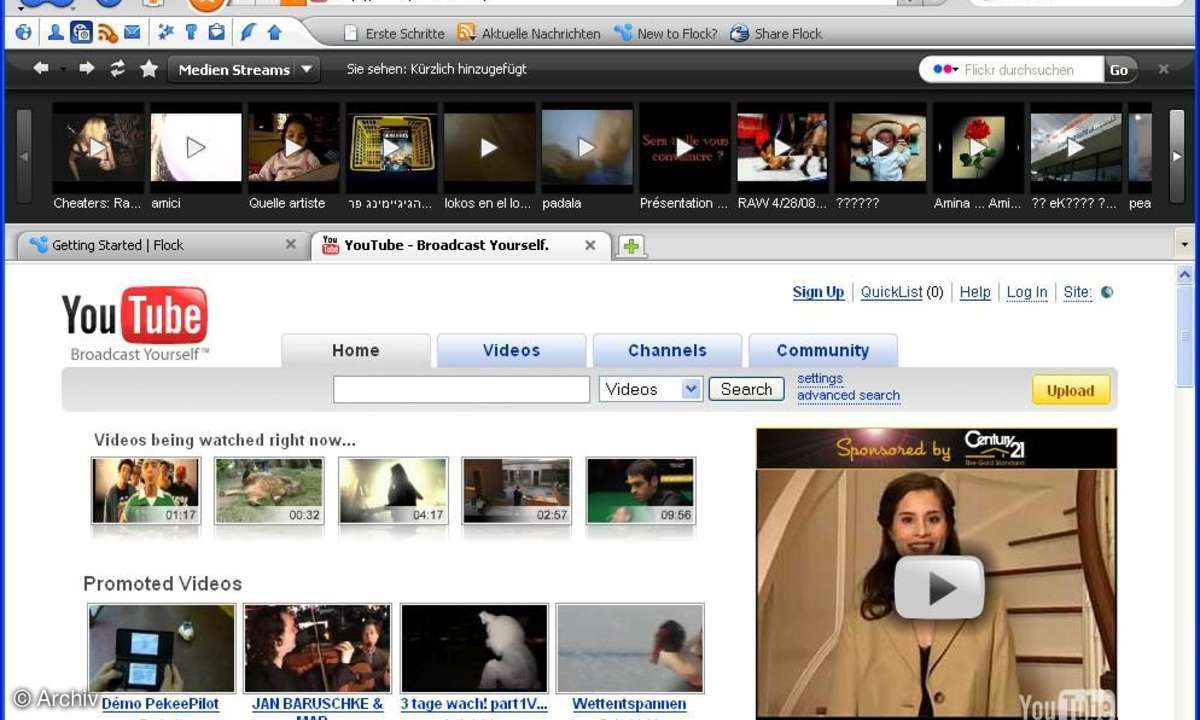This screenshot has width=1200, height=720.
Task: Select the YouTube Channels tab
Action: (667, 351)
